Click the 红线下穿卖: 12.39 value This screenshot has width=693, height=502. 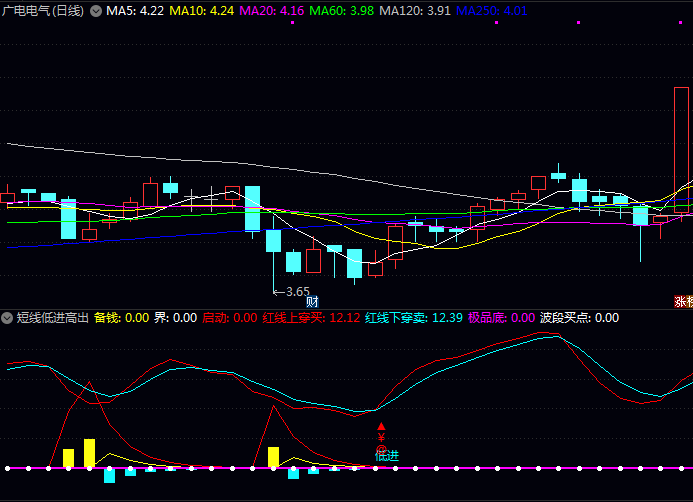414,318
